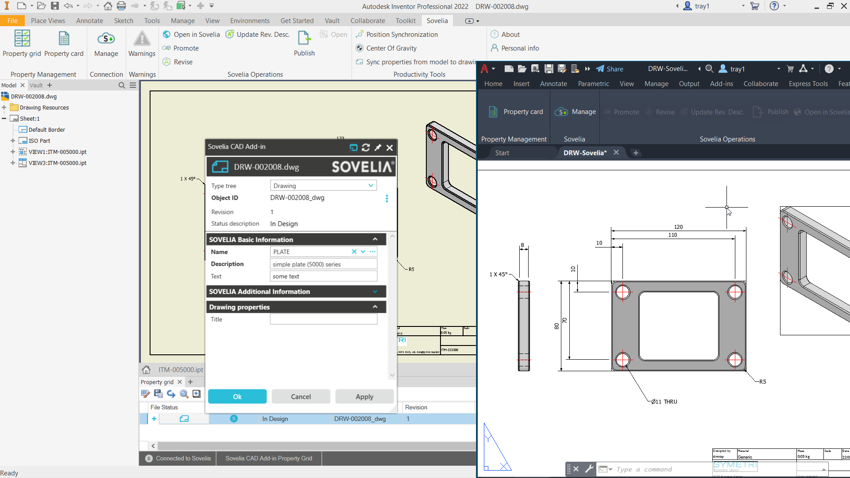Click Property card in AutoCAD ribbon

[515, 112]
